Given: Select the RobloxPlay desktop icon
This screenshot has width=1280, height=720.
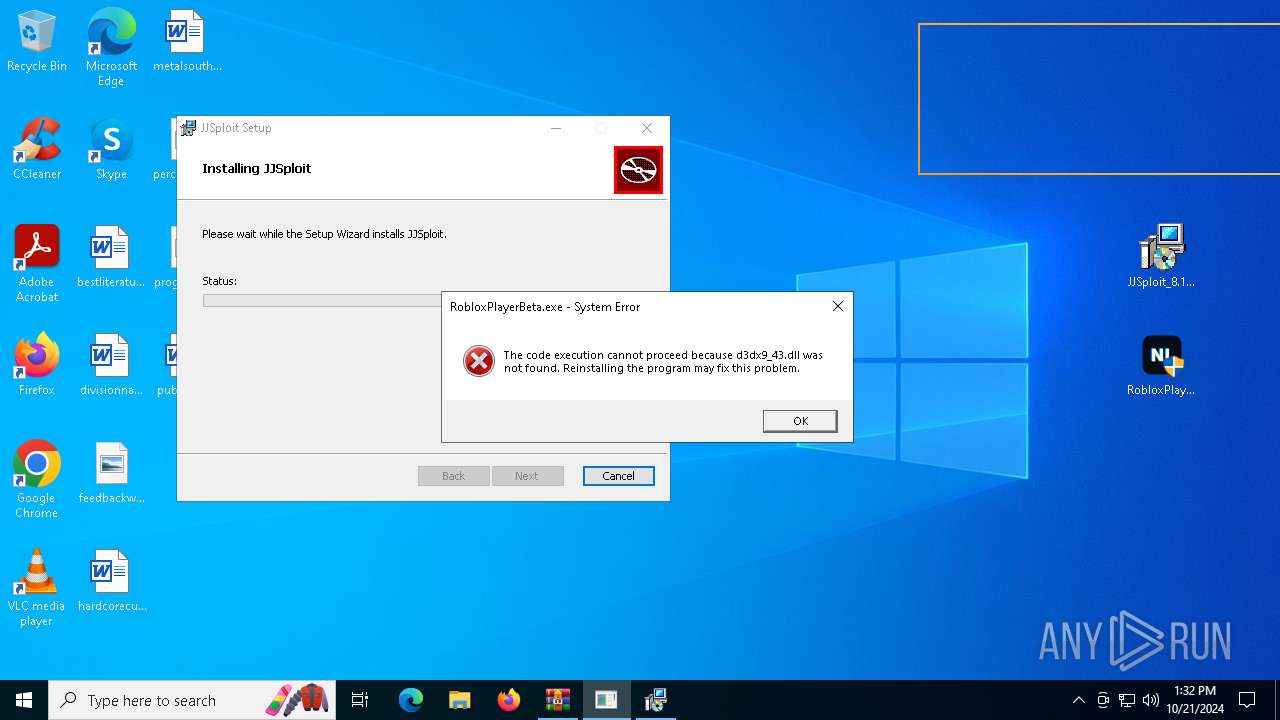Looking at the screenshot, I should pyautogui.click(x=1161, y=365).
